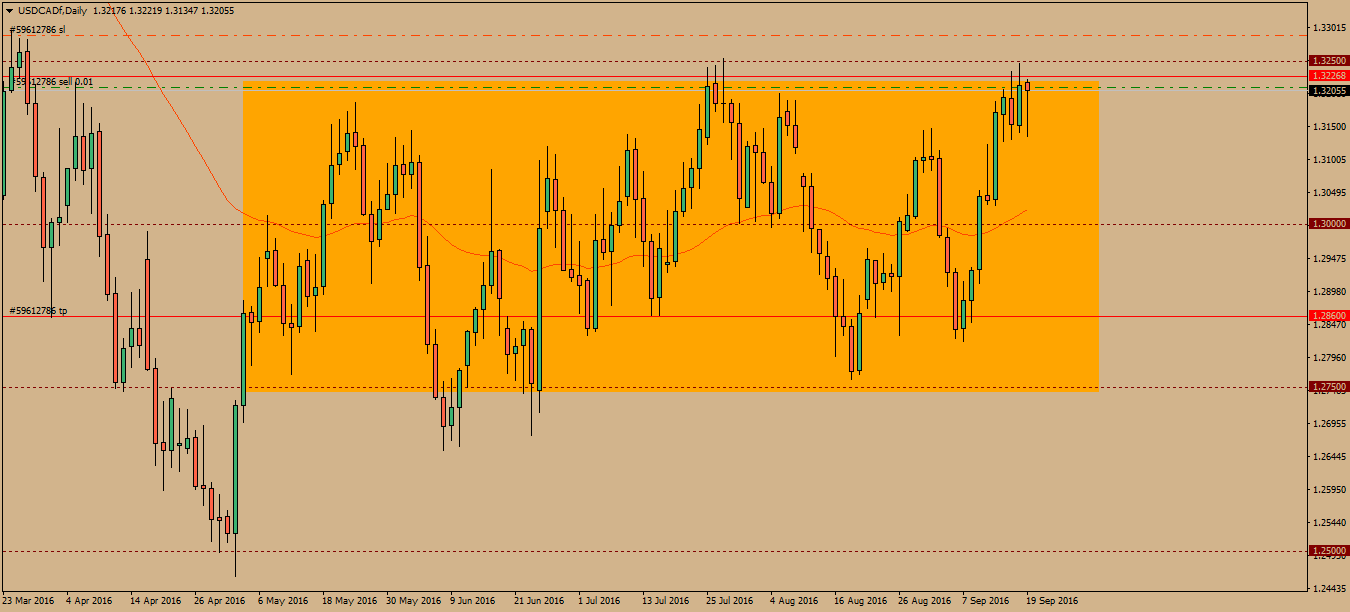Click the 1.26445 price axis label
This screenshot has width=1350, height=612.
(1329, 457)
